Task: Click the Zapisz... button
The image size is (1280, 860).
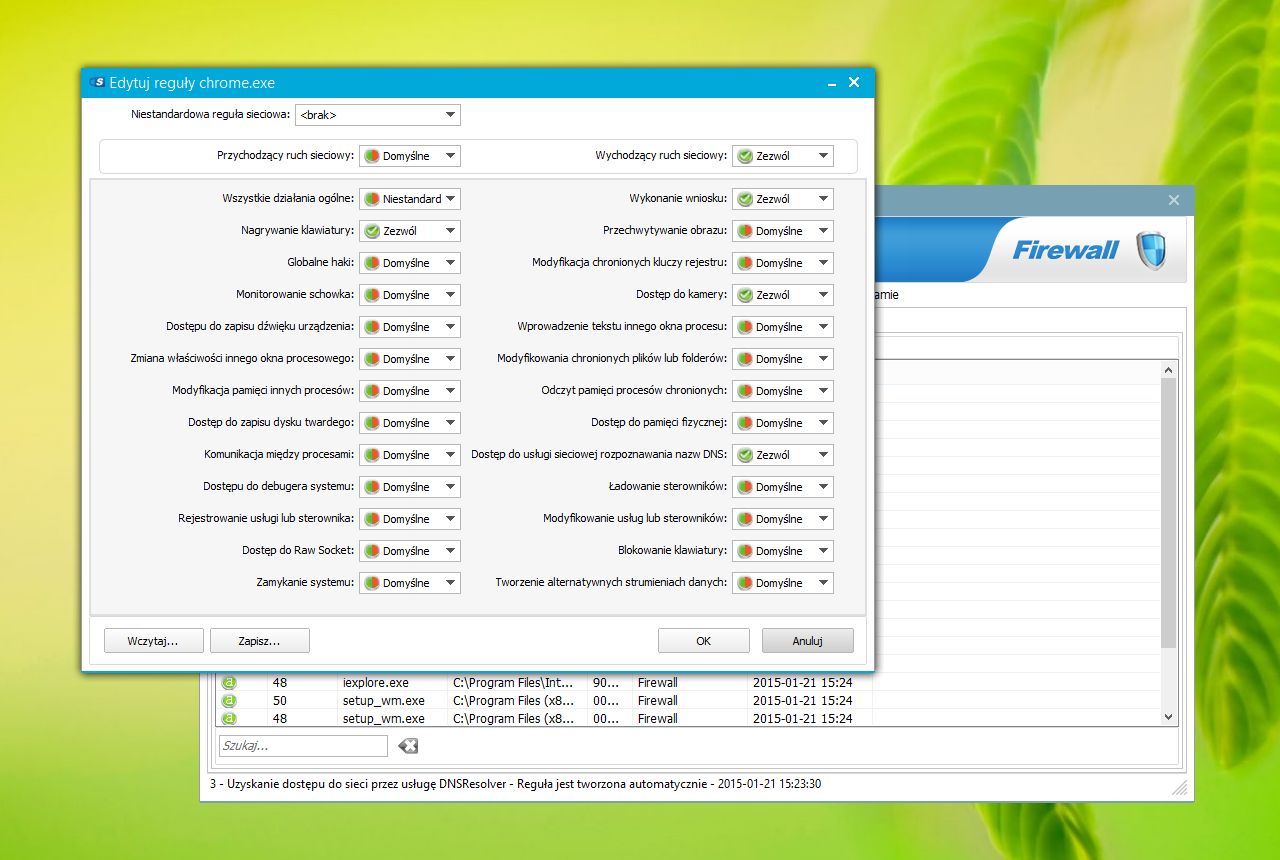Action: [x=260, y=641]
